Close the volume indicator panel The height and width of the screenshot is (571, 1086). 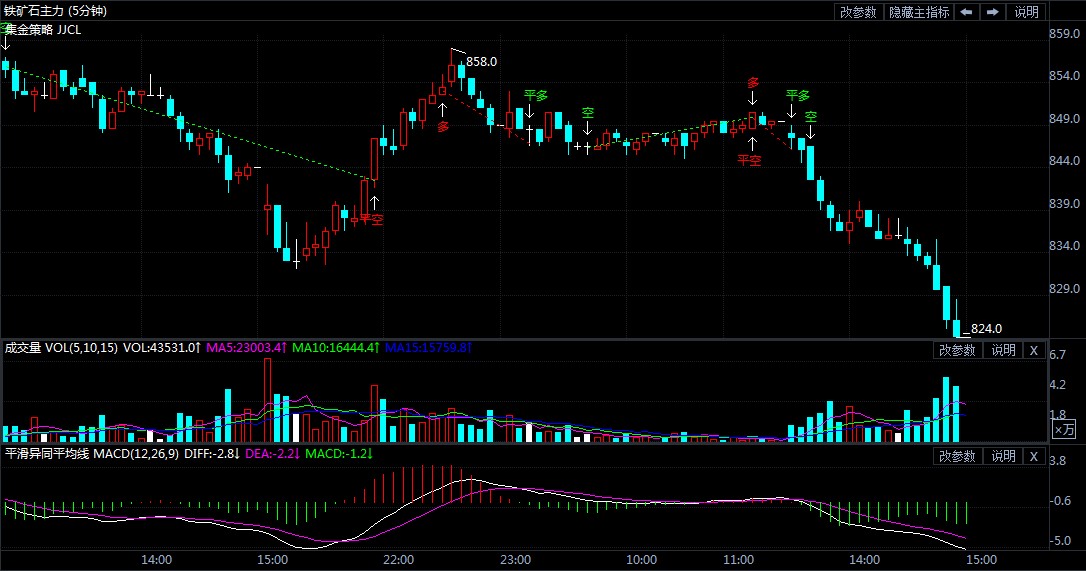tap(1034, 350)
